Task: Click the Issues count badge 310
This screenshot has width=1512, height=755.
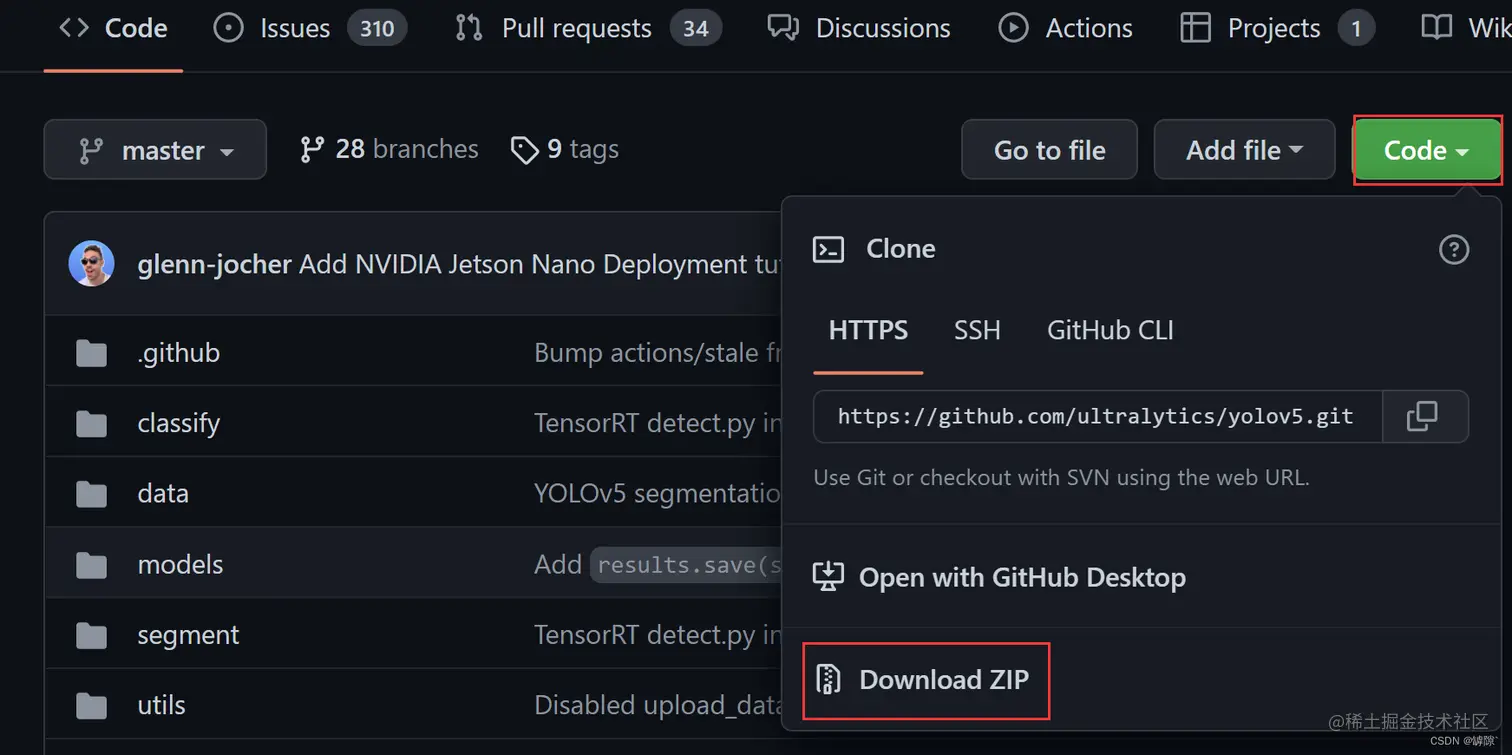Action: coord(377,28)
